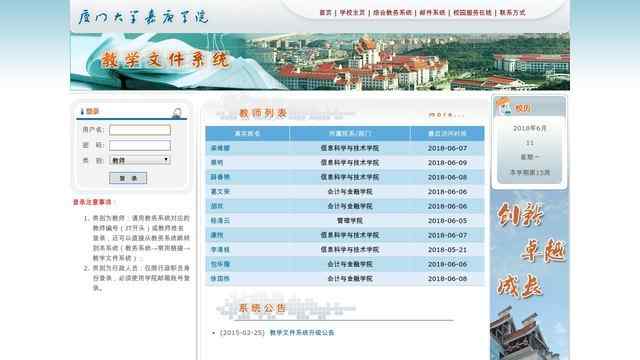Click the date cell 2018-06-05

pyautogui.click(x=447, y=220)
